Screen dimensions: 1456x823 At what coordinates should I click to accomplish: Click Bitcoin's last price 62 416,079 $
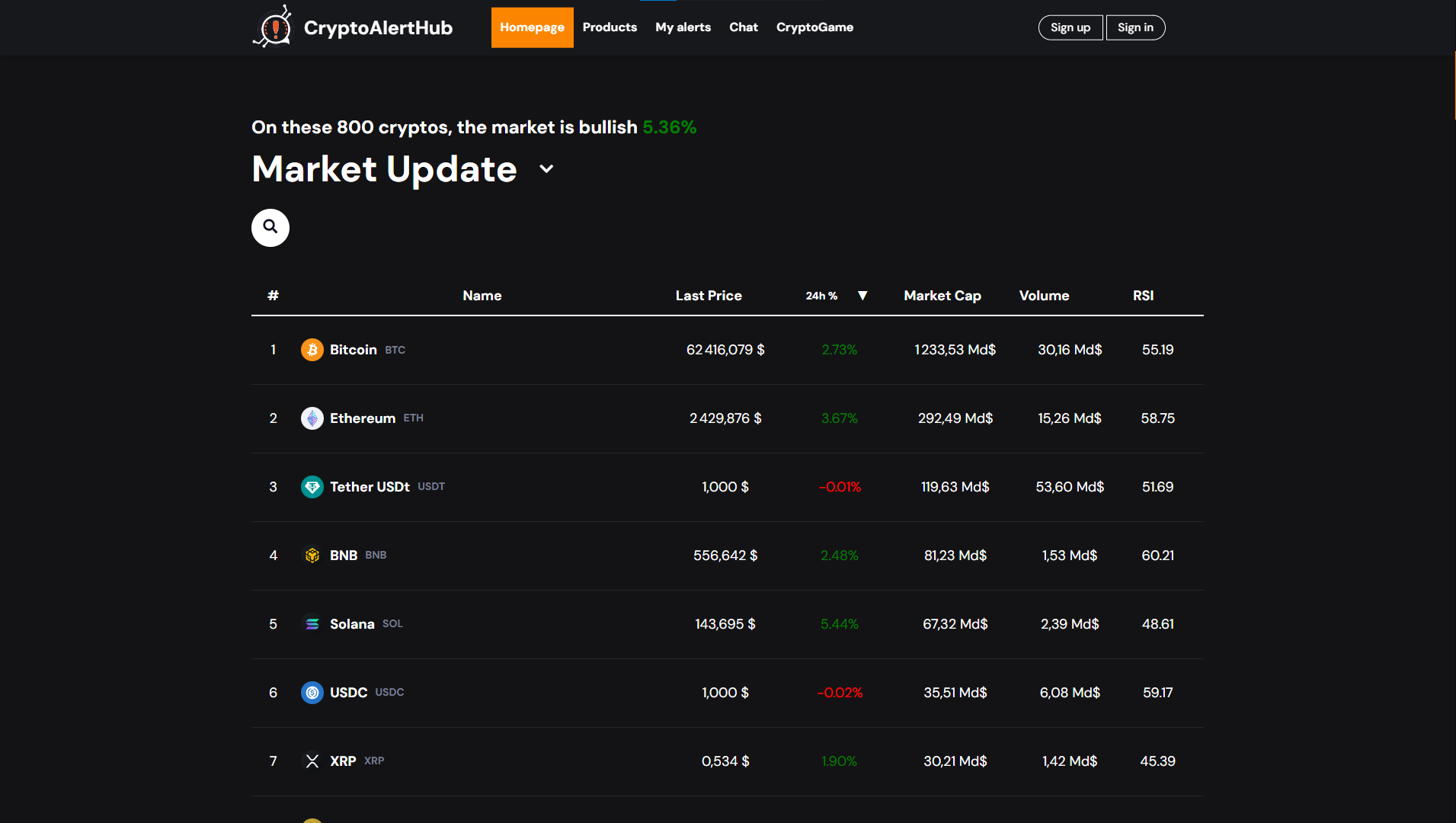point(725,350)
